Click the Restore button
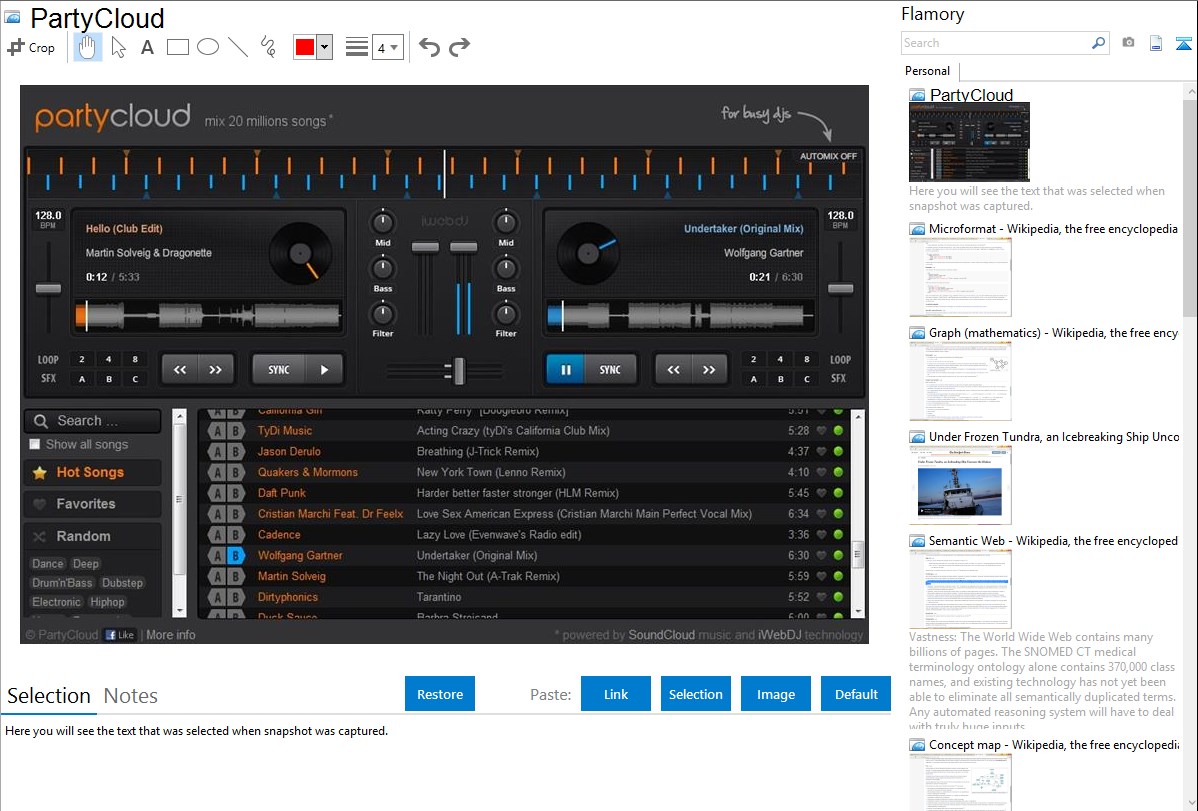 (440, 694)
